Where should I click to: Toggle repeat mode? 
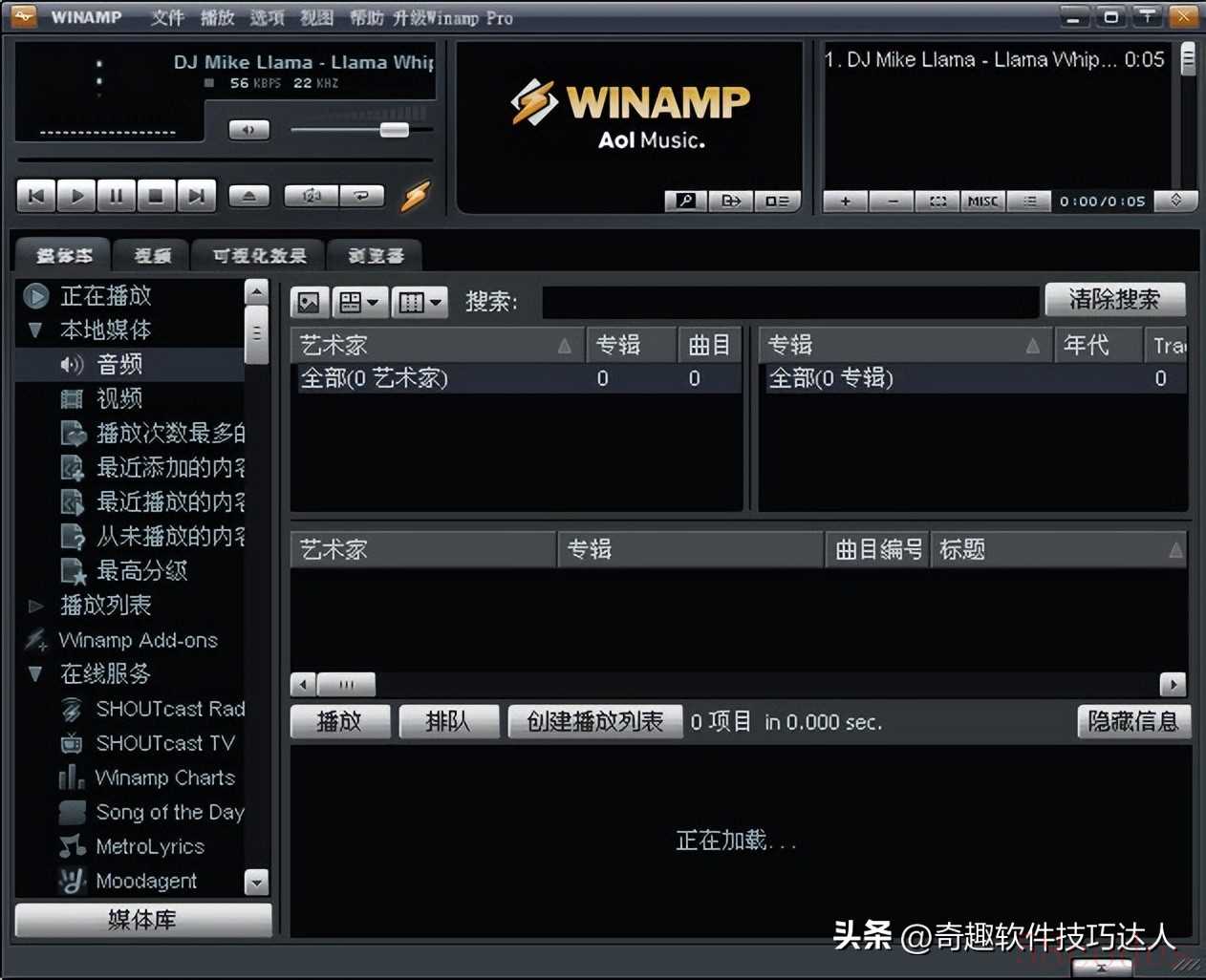tap(360, 196)
